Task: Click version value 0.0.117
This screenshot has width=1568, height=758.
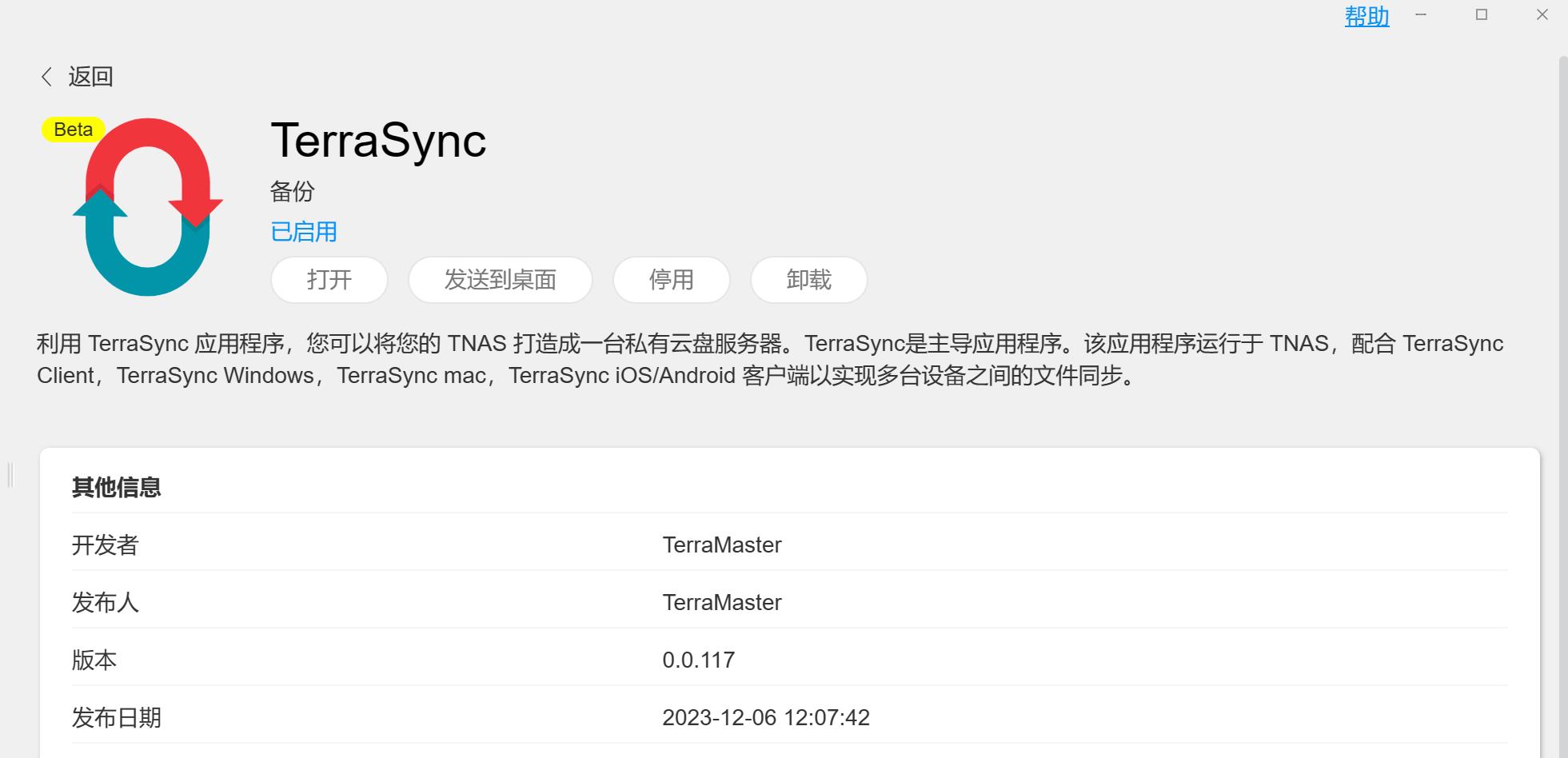Action: pyautogui.click(x=699, y=660)
